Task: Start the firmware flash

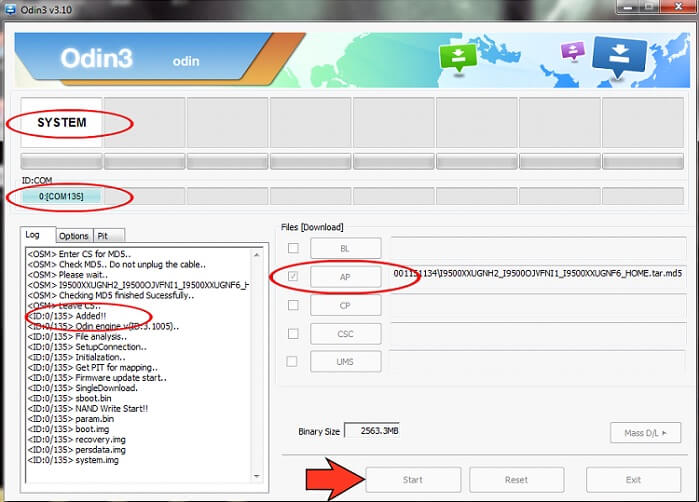Action: [x=413, y=480]
